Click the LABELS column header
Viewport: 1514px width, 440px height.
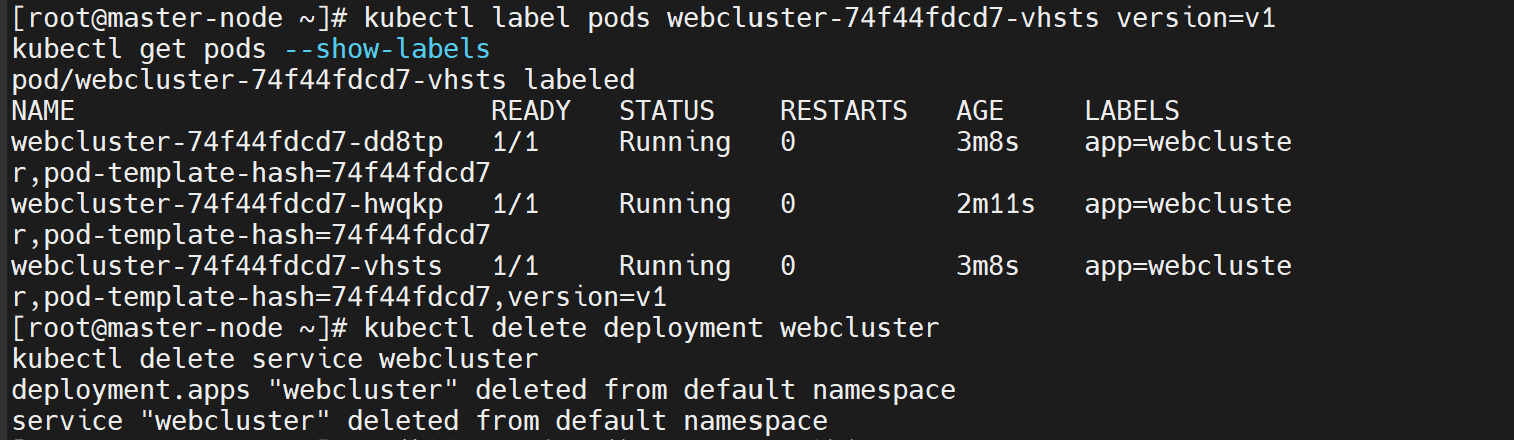coord(1132,111)
